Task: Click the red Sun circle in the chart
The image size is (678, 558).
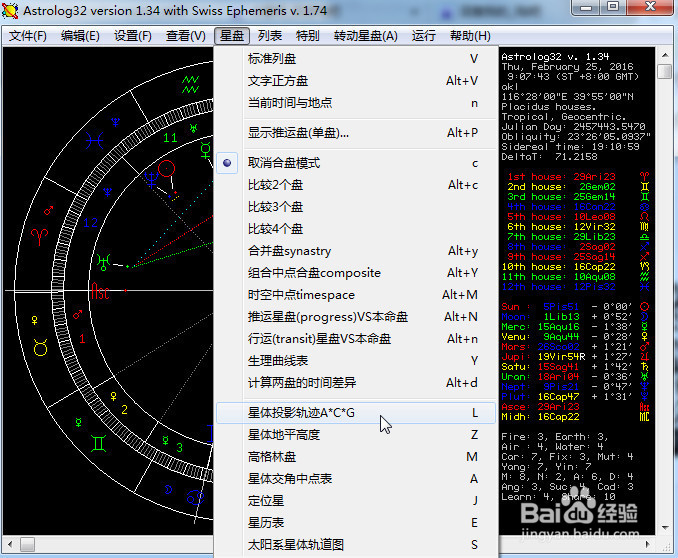Action: 166,168
